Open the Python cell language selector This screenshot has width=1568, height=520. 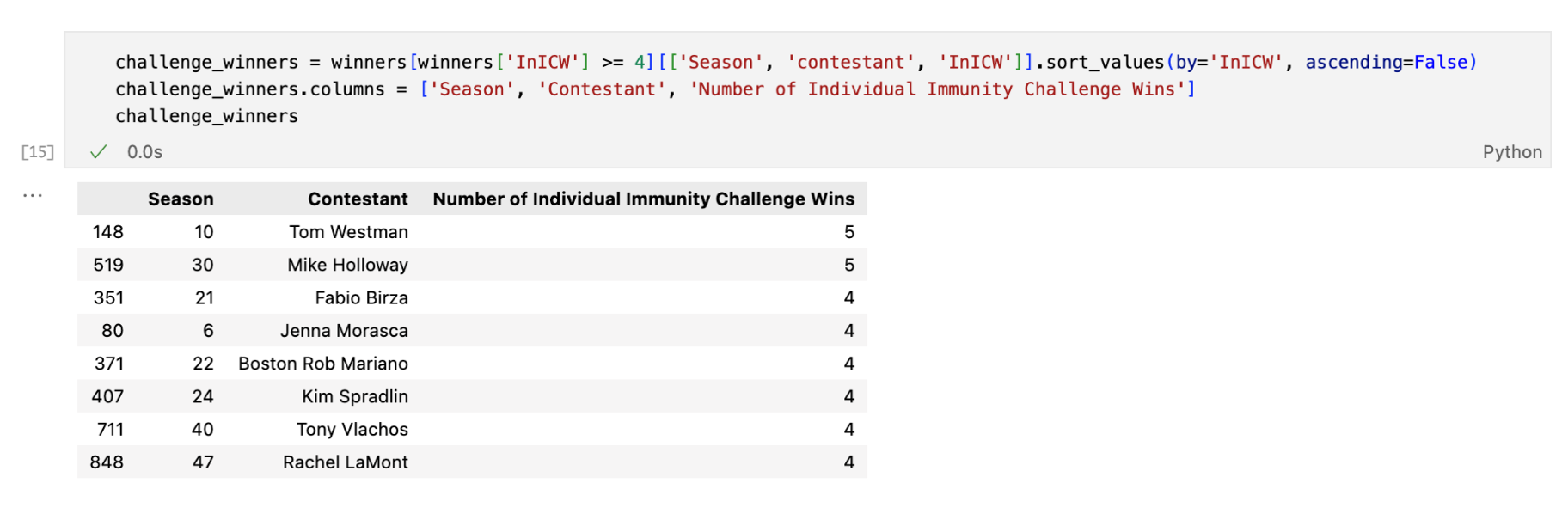1511,152
